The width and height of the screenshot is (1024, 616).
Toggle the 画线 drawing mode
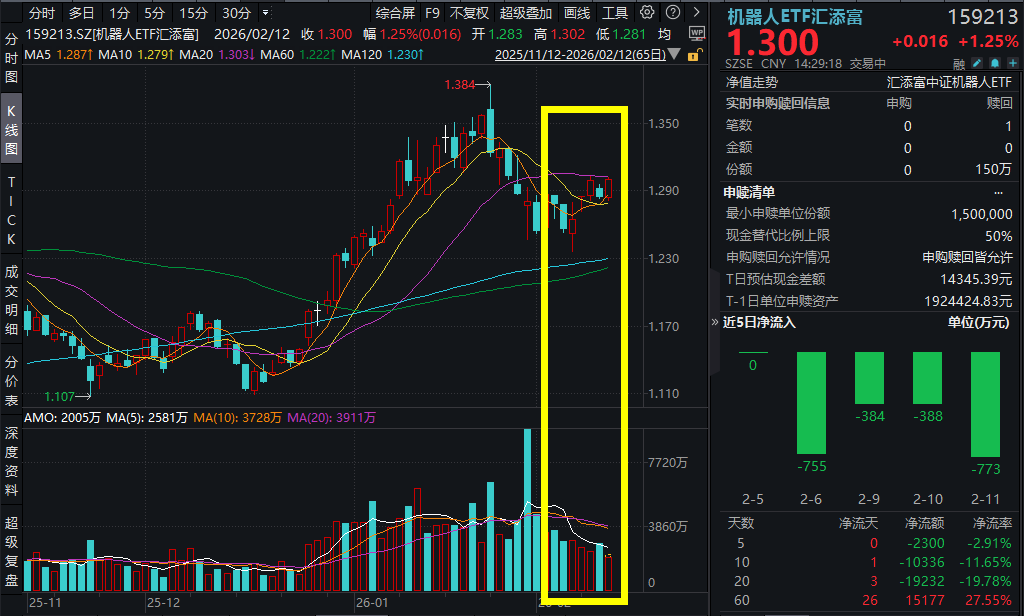(577, 13)
